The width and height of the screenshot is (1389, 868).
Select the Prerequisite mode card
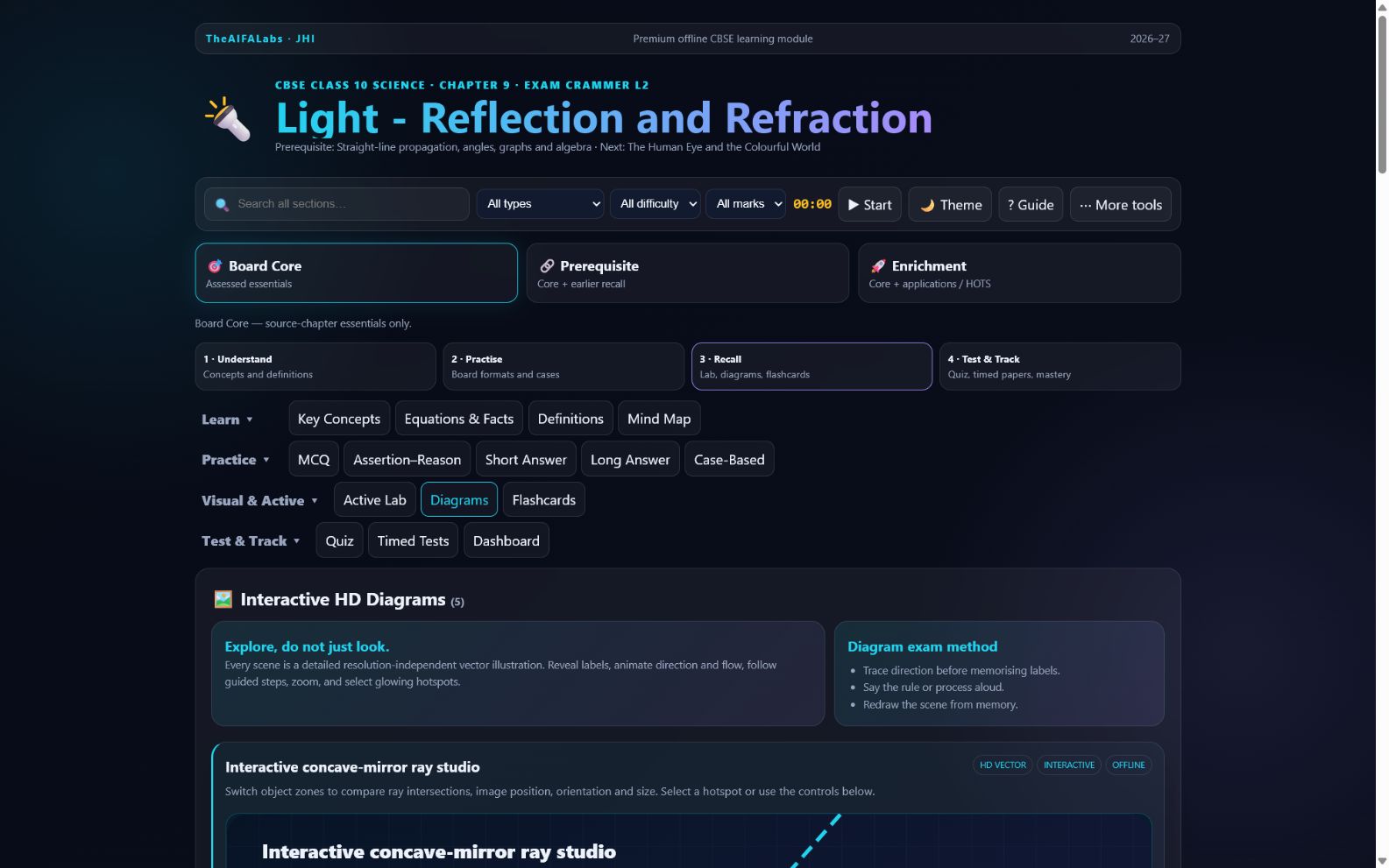[x=688, y=273]
